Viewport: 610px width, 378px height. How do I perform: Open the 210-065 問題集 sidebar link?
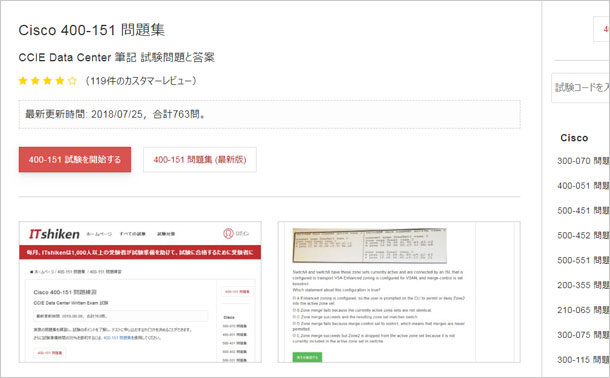[x=583, y=310]
